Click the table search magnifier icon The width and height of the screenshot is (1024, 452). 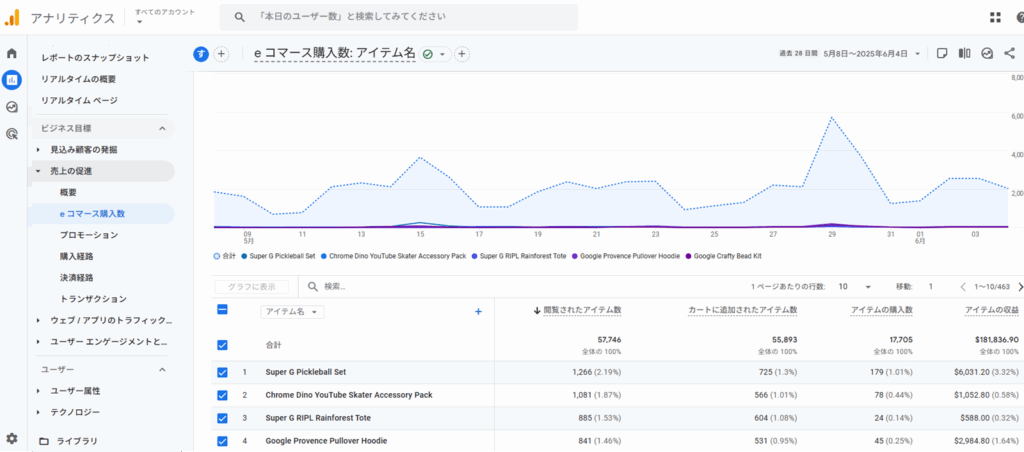point(313,286)
